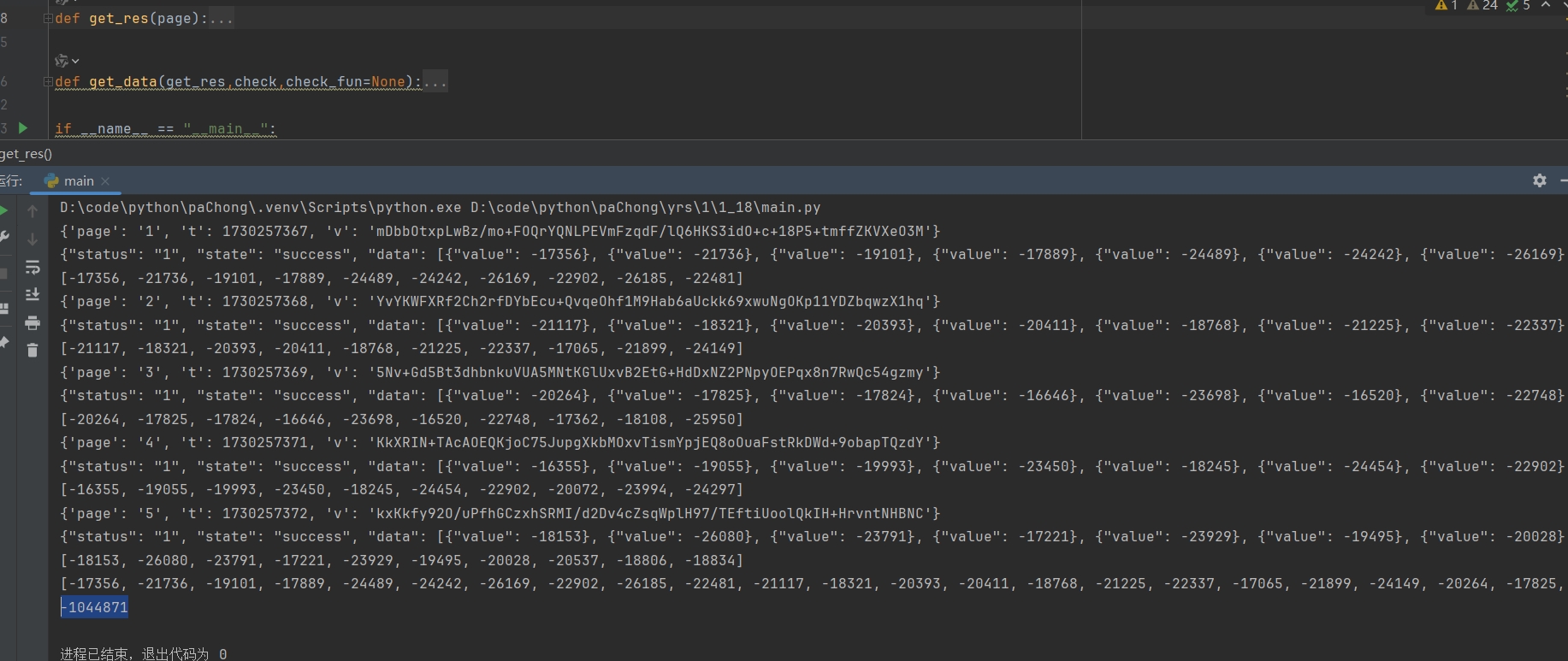Click the list line starting with -17356 ending -22481]
The width and height of the screenshot is (1568, 661).
[x=401, y=278]
